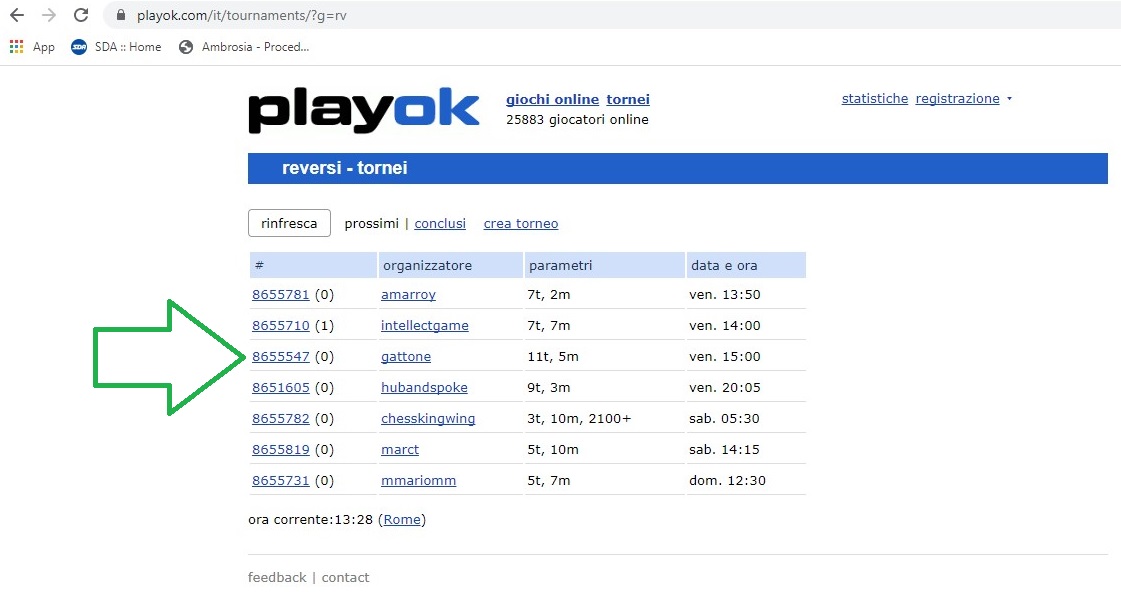View organizer hubandspoke profile
The image size is (1121, 601).
click(424, 387)
